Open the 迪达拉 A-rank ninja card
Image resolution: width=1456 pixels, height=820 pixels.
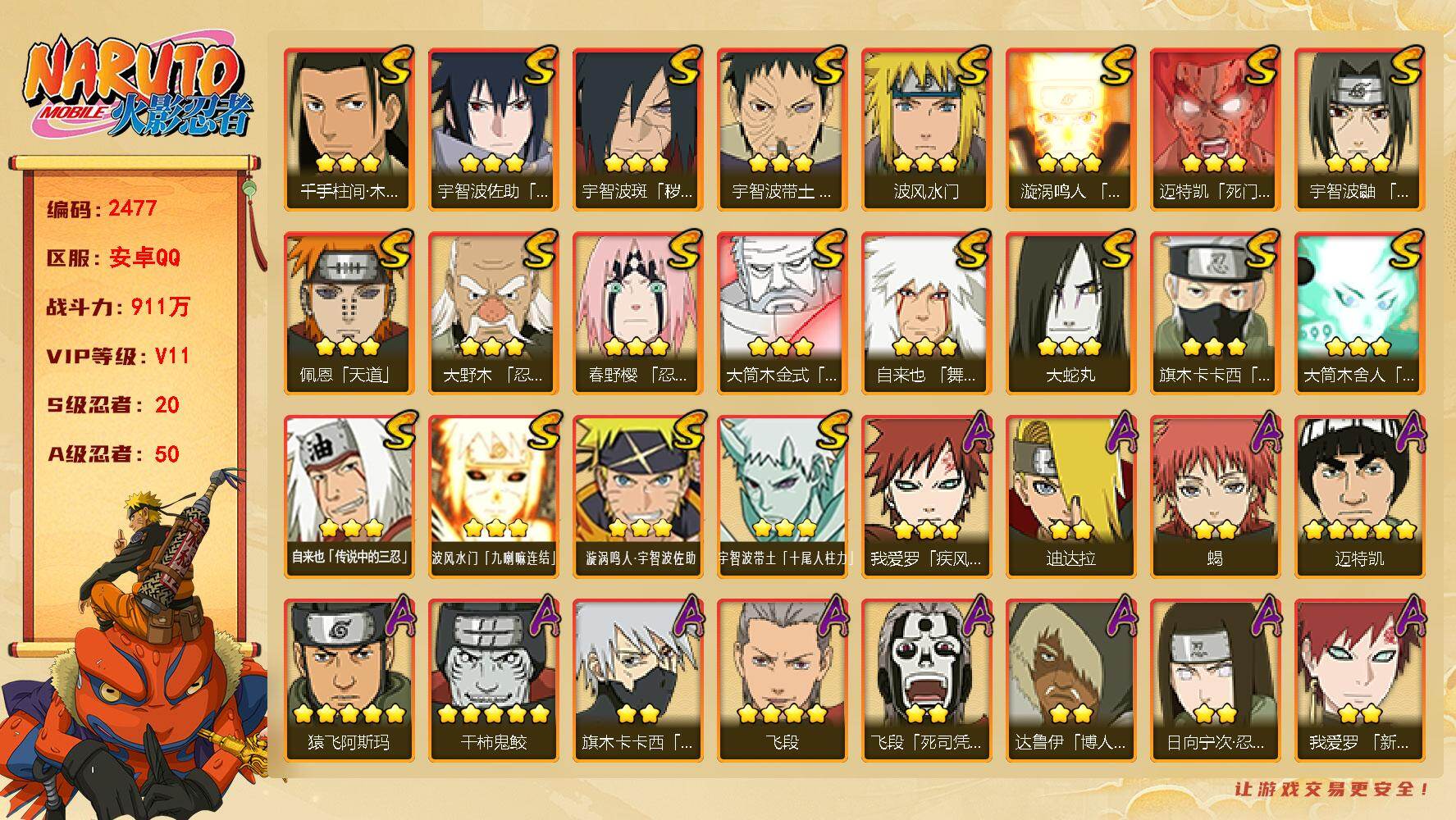(x=1070, y=496)
